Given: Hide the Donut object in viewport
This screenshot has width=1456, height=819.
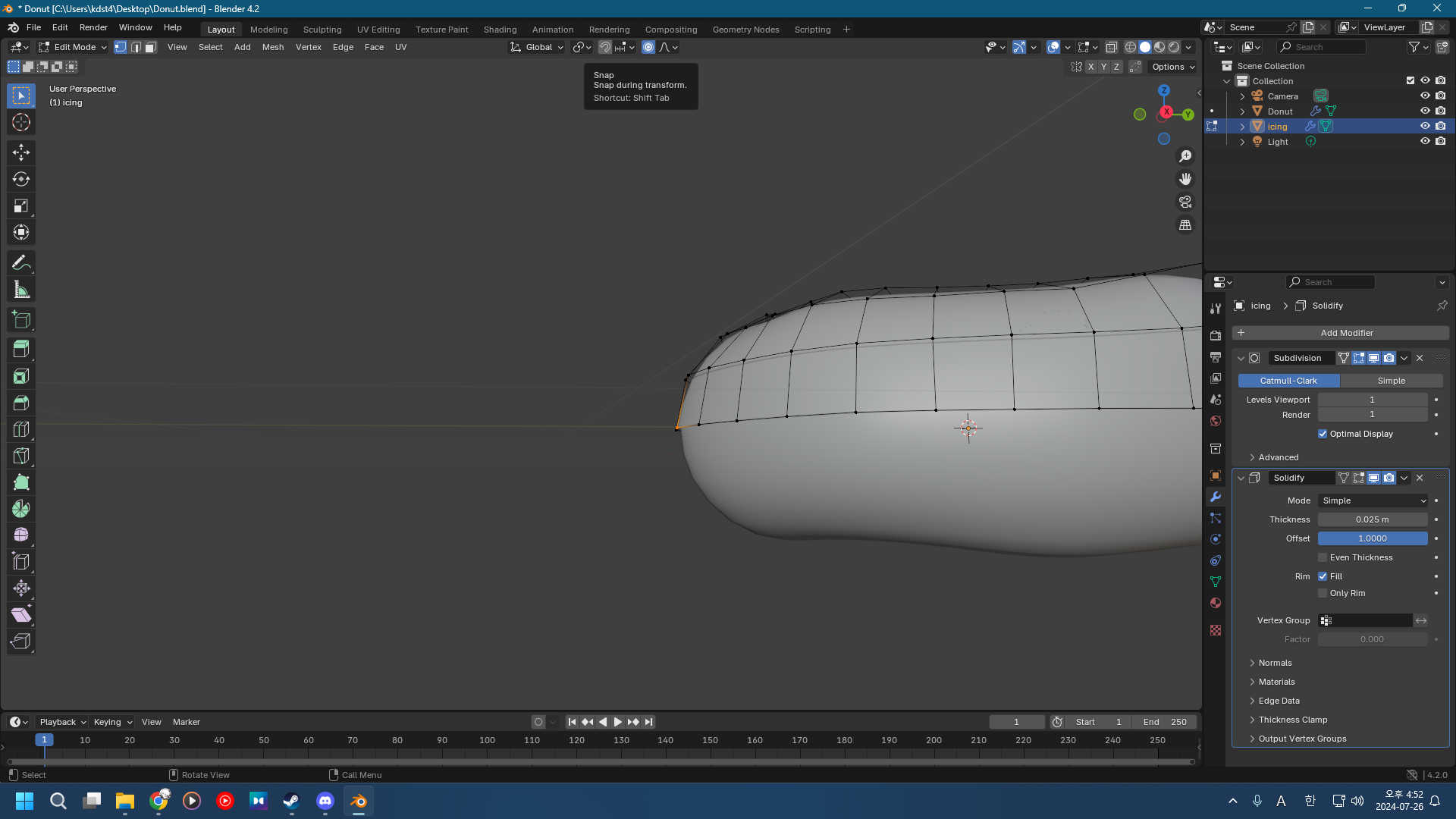Looking at the screenshot, I should [x=1425, y=111].
